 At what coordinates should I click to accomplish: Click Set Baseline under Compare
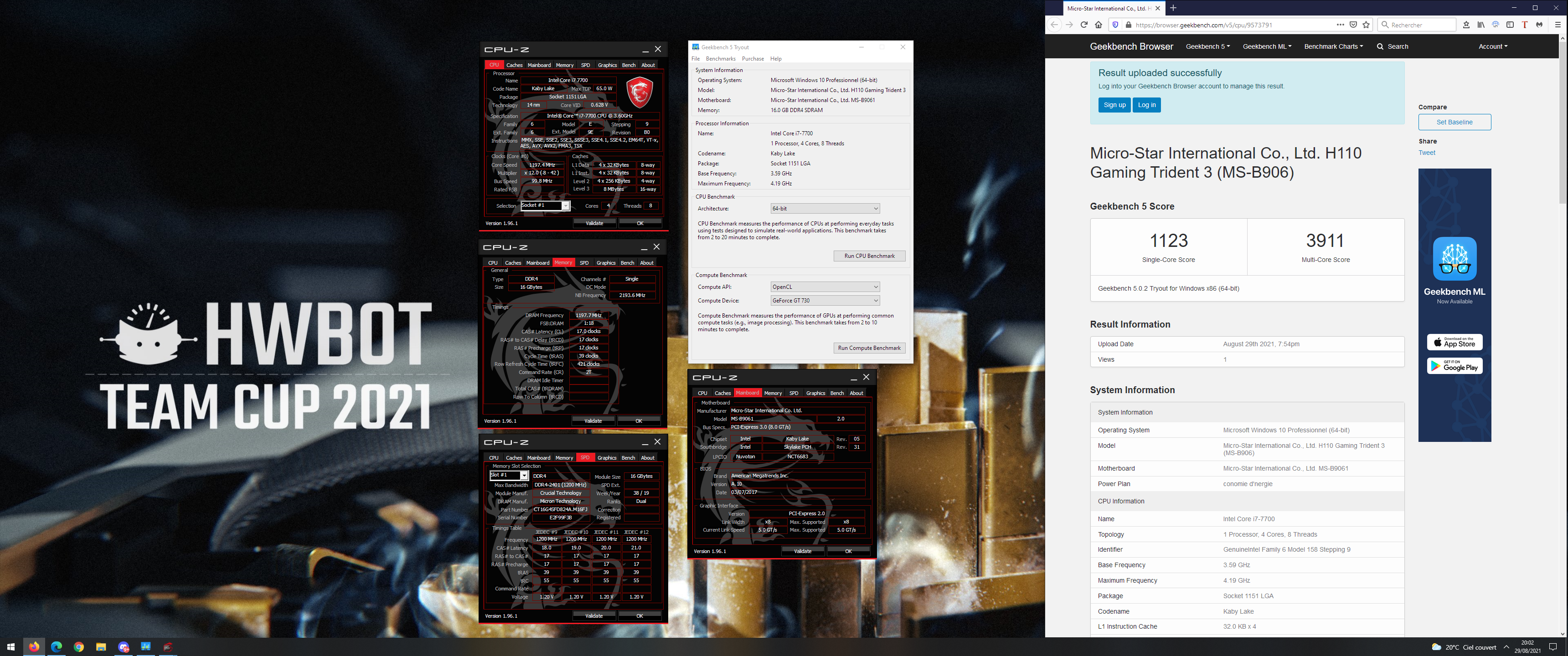[x=1454, y=122]
